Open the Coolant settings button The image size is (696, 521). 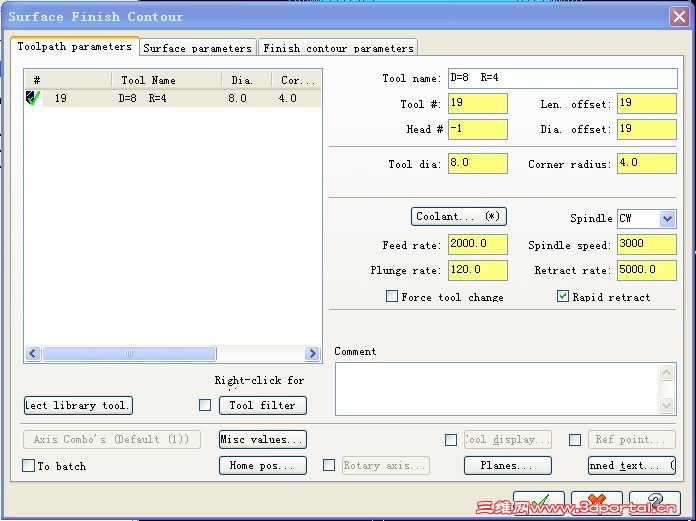tap(459, 217)
